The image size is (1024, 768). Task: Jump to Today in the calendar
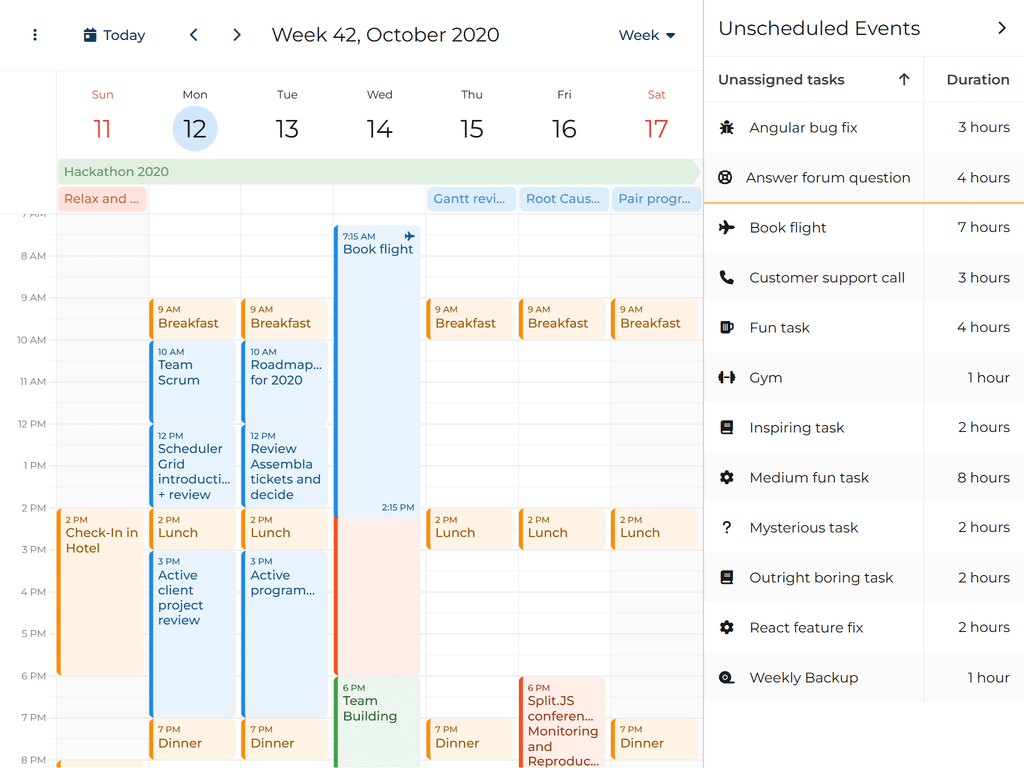(115, 35)
